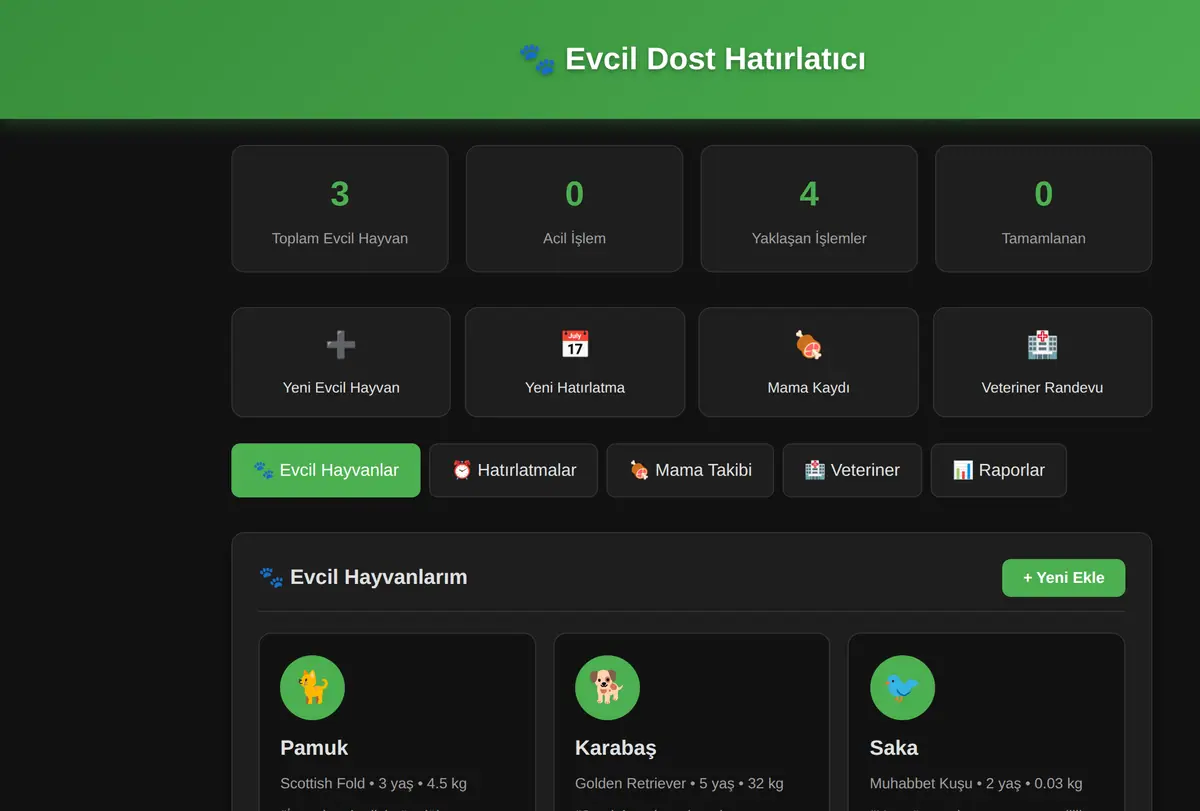Open the Hatırlatmalar tab
Image resolution: width=1200 pixels, height=811 pixels.
[x=514, y=470]
